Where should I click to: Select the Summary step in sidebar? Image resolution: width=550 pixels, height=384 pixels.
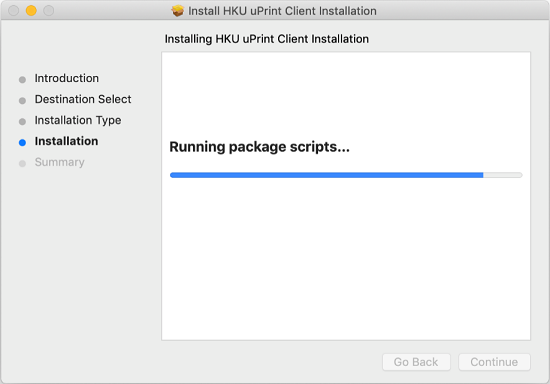tap(59, 162)
